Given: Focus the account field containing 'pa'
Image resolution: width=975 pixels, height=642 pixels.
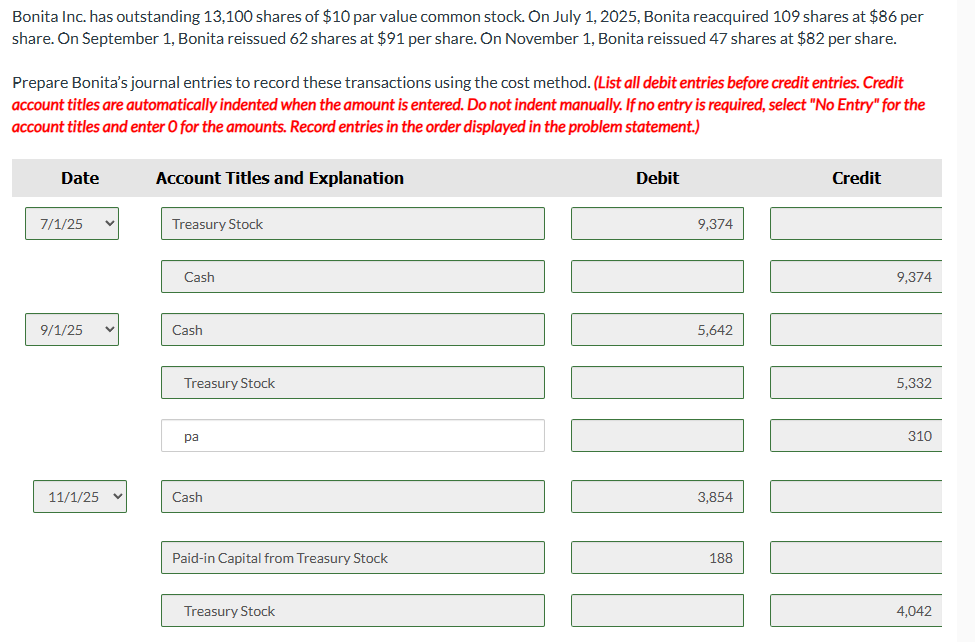Looking at the screenshot, I should (353, 435).
